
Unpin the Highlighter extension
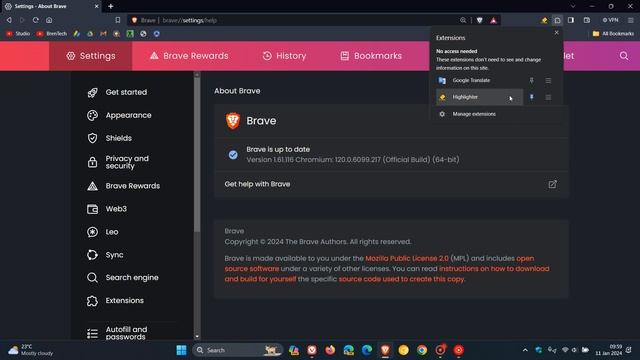531,97
